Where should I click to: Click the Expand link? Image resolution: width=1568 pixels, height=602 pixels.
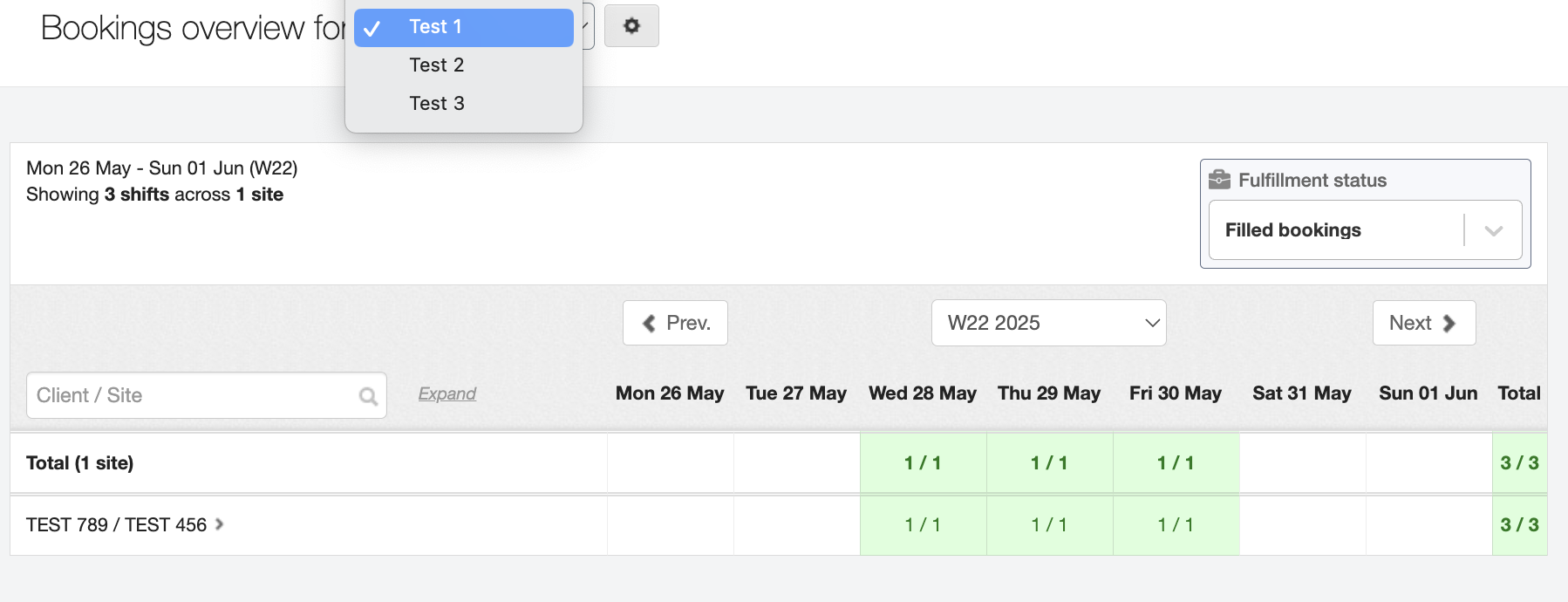tap(447, 393)
